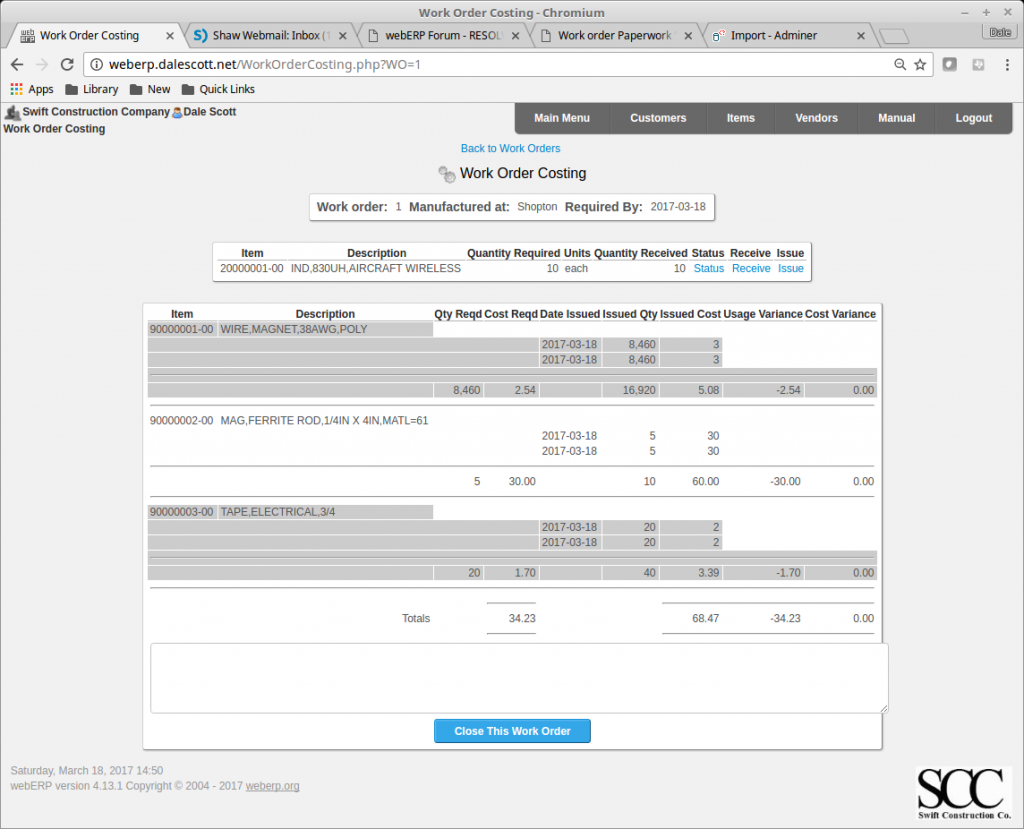
Task: Open the Vendors menu item
Action: 816,117
